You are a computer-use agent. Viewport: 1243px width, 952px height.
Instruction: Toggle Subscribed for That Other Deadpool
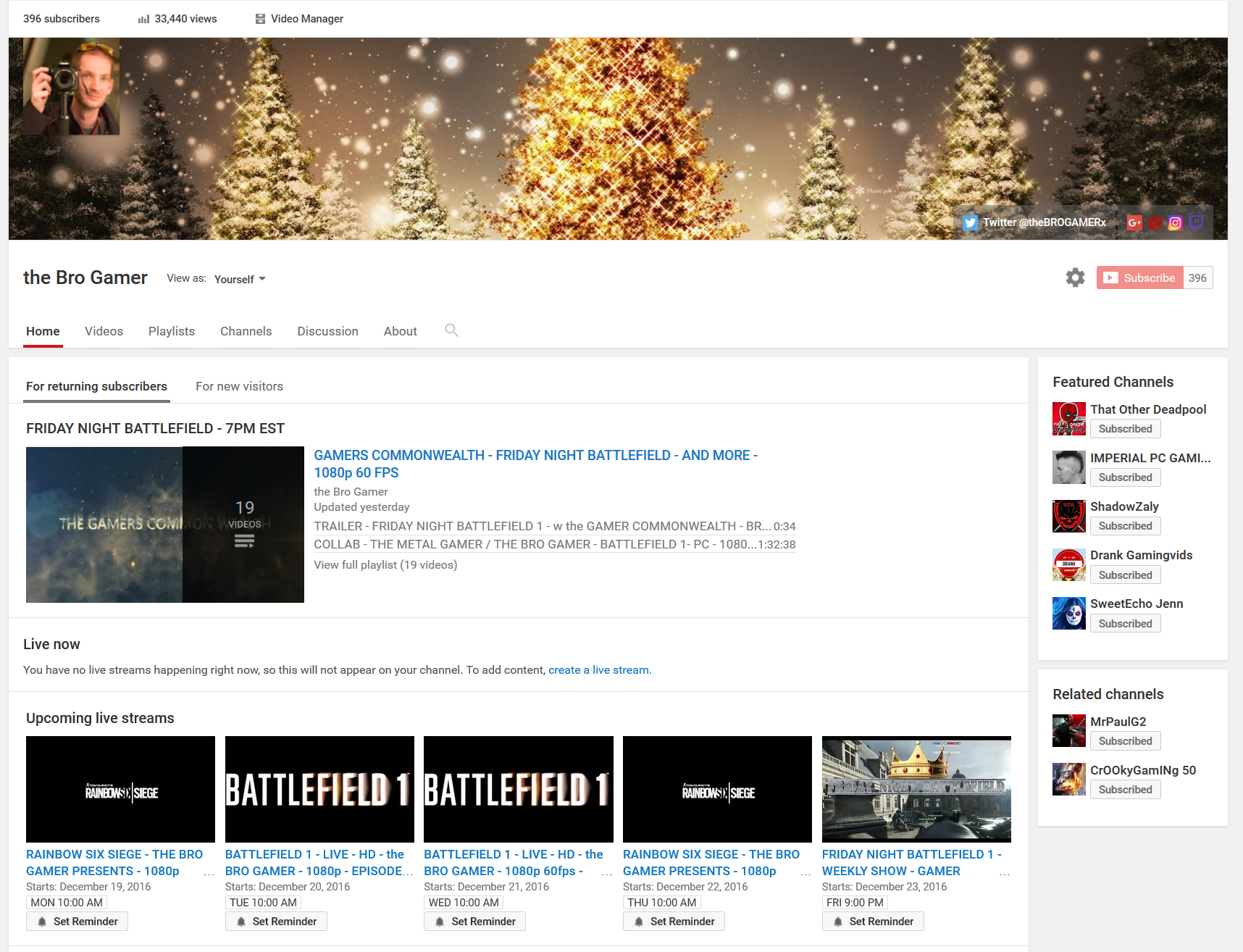[1126, 429]
